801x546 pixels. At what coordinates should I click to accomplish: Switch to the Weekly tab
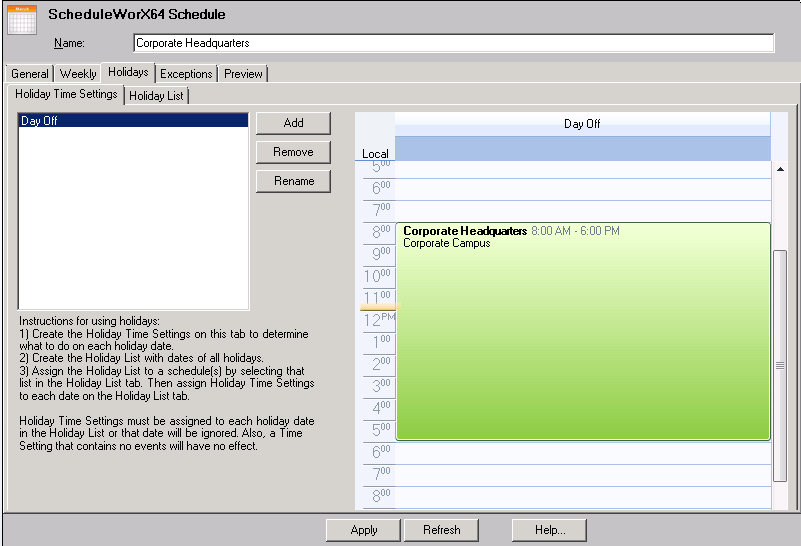click(78, 74)
